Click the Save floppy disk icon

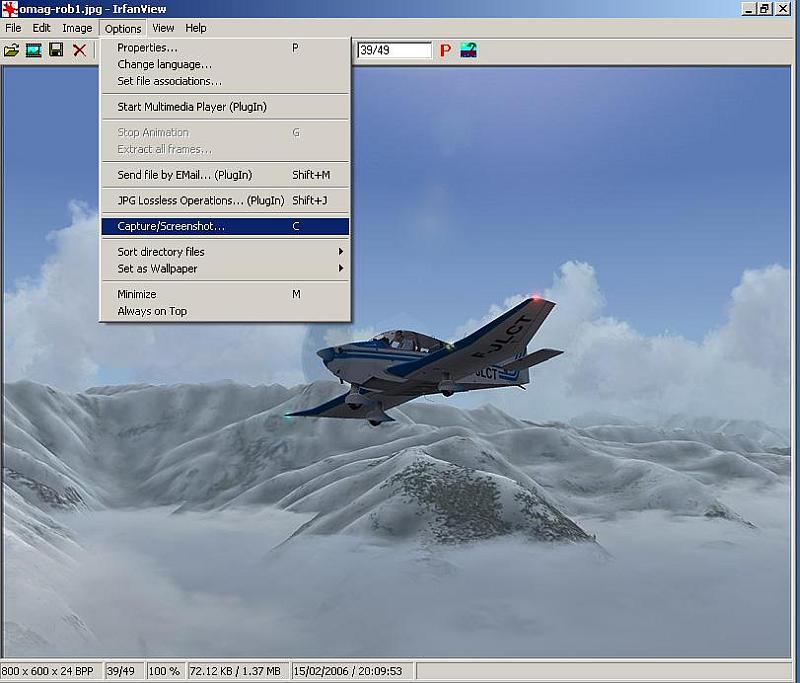56,50
